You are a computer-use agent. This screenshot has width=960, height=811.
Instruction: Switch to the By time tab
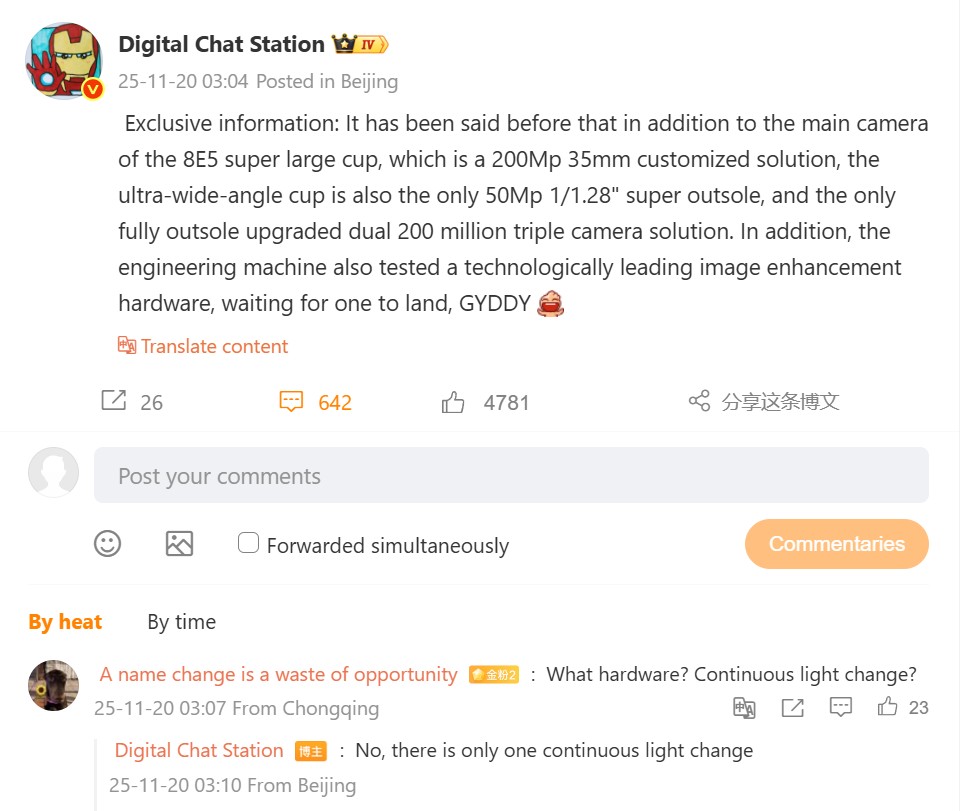click(181, 622)
